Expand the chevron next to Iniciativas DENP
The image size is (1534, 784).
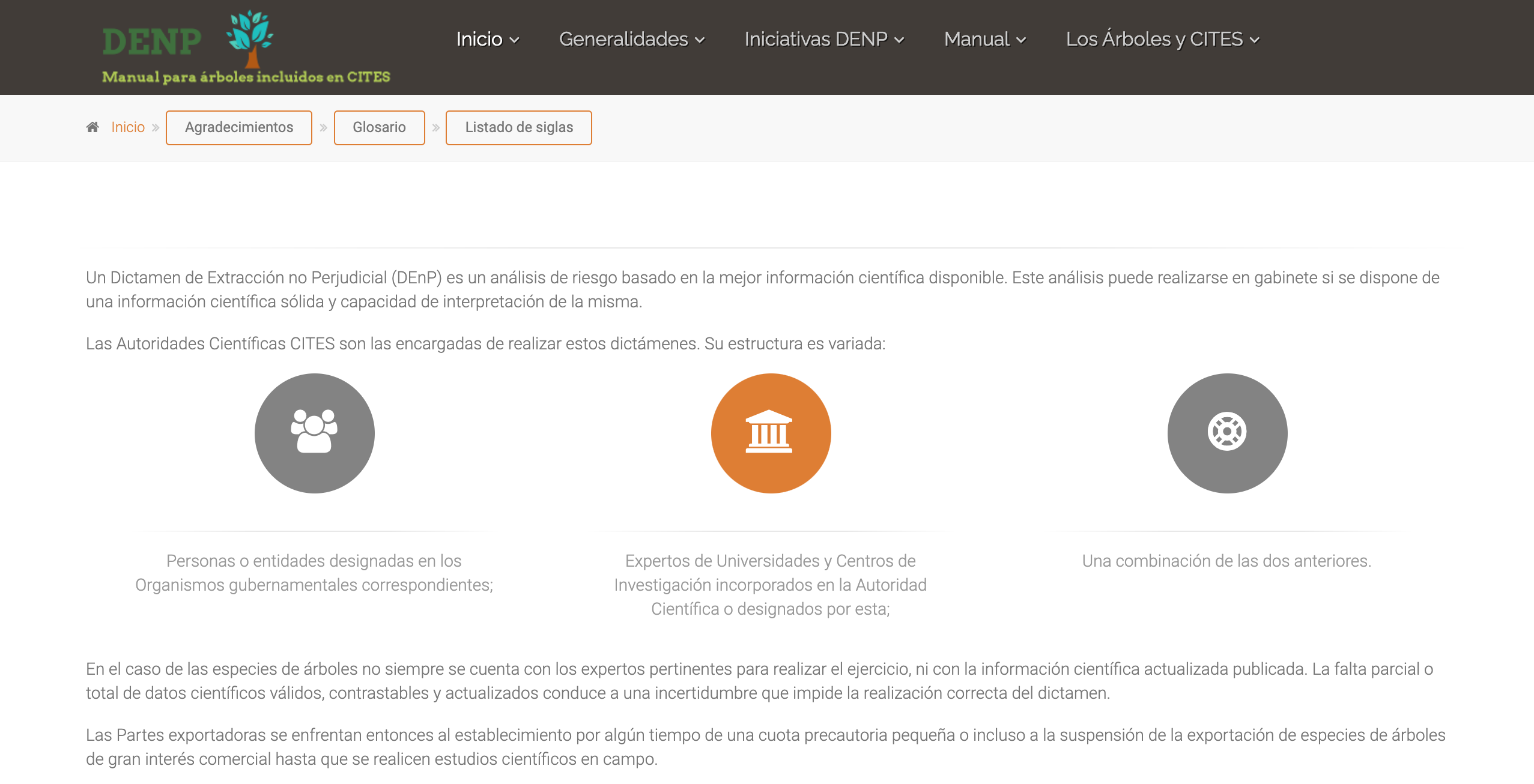point(899,40)
